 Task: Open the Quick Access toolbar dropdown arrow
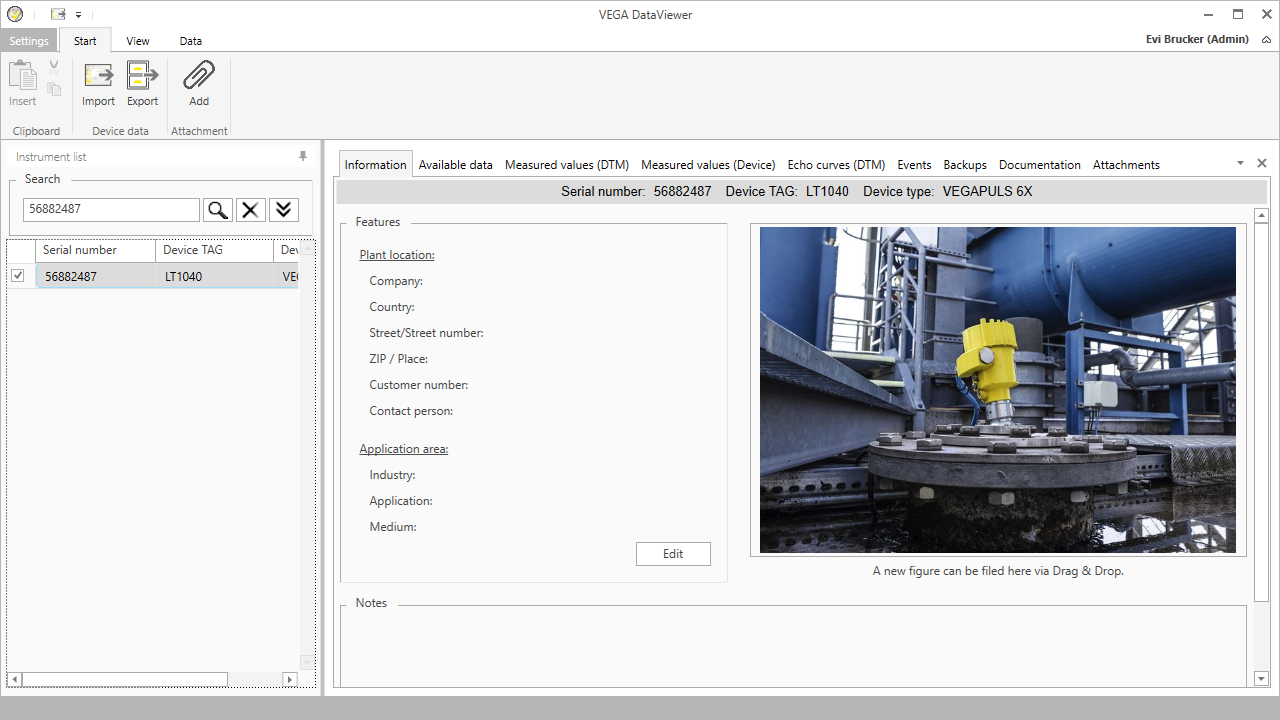tap(77, 14)
